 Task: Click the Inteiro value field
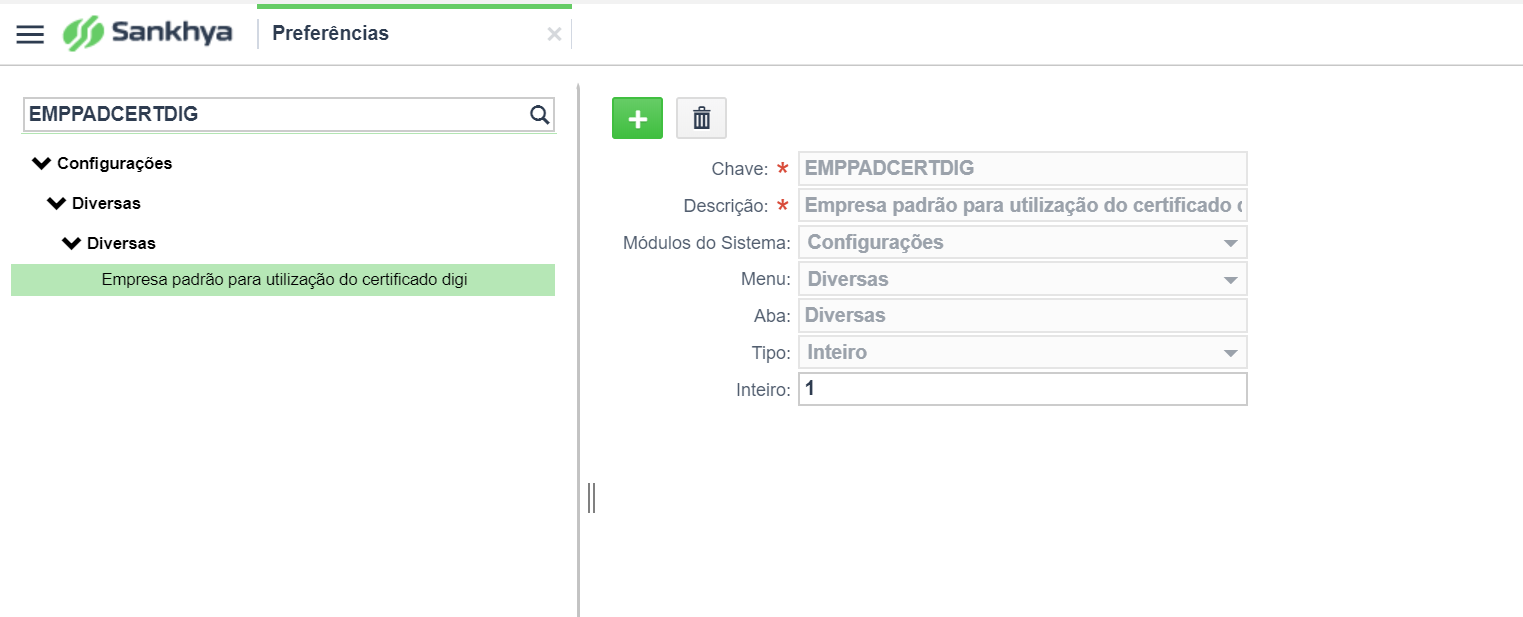tap(1023, 389)
